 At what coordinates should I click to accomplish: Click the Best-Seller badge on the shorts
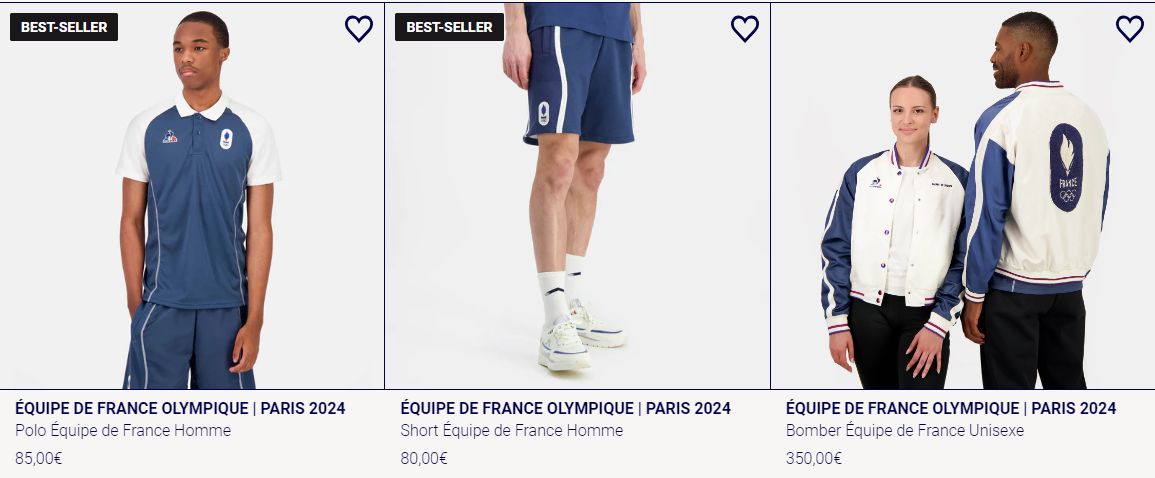tap(449, 27)
